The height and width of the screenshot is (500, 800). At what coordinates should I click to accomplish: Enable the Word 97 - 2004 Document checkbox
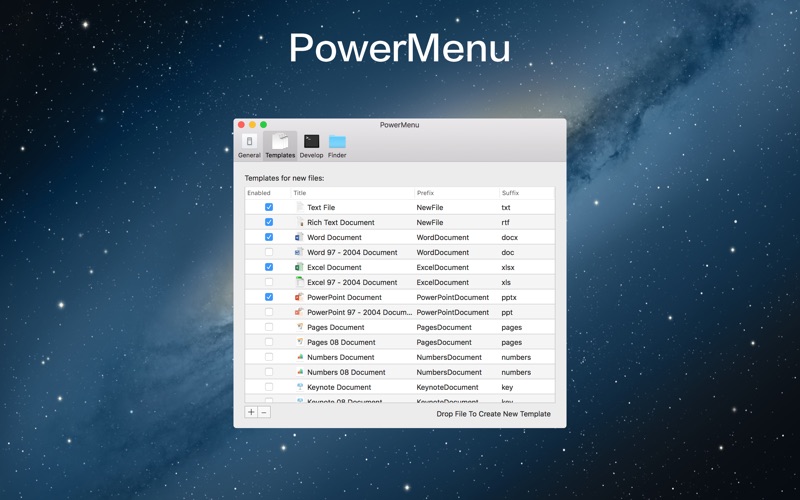269,252
